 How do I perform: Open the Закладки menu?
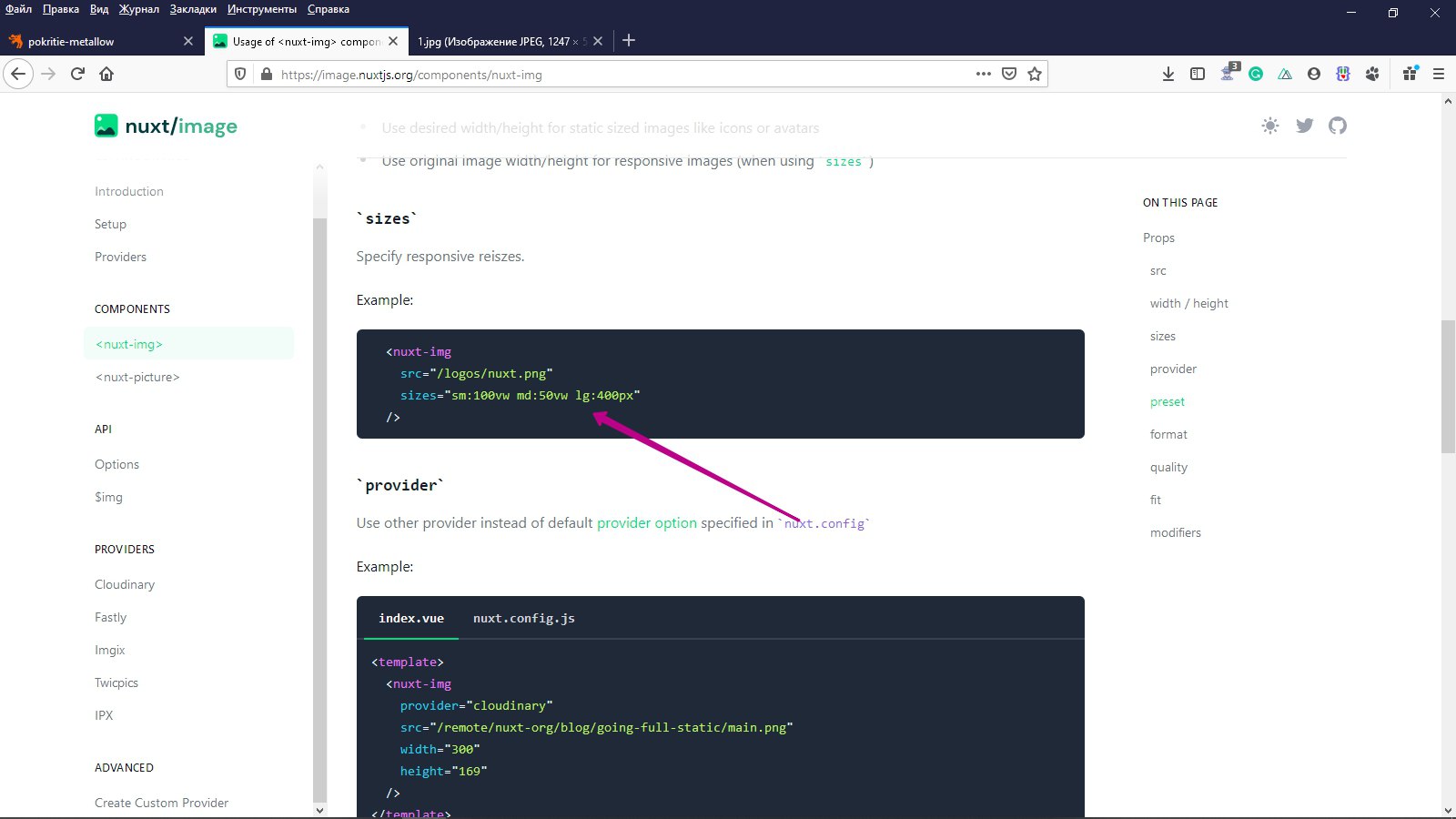[x=193, y=9]
